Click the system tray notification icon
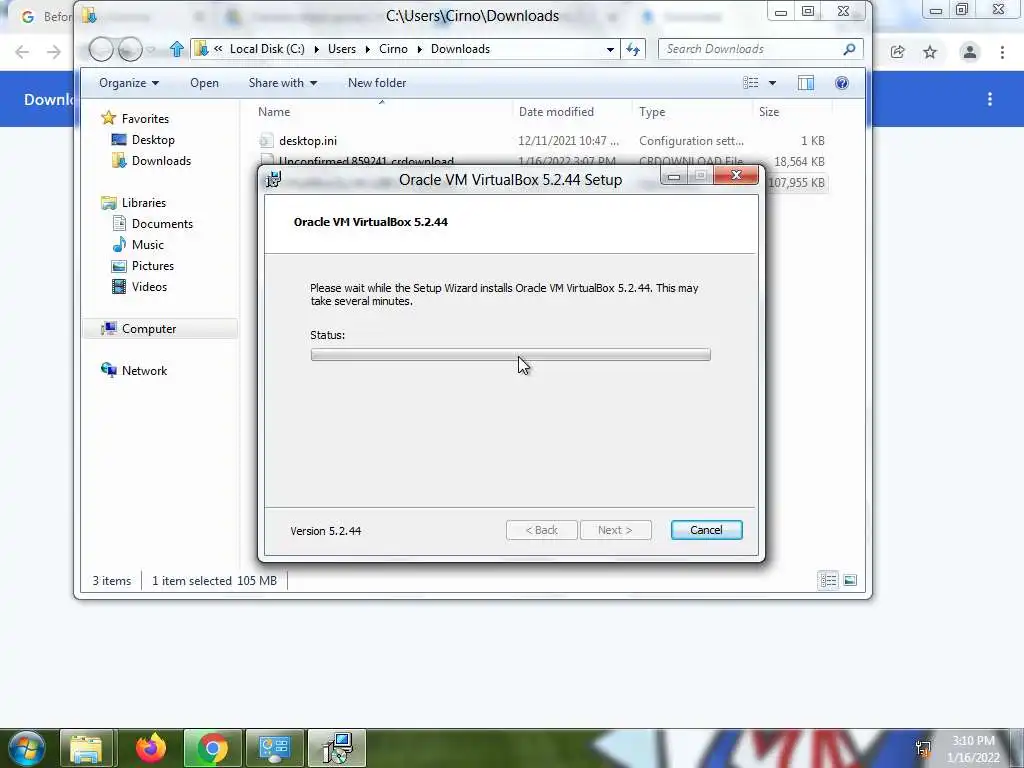Screen dimensions: 1024x768 tap(922, 748)
